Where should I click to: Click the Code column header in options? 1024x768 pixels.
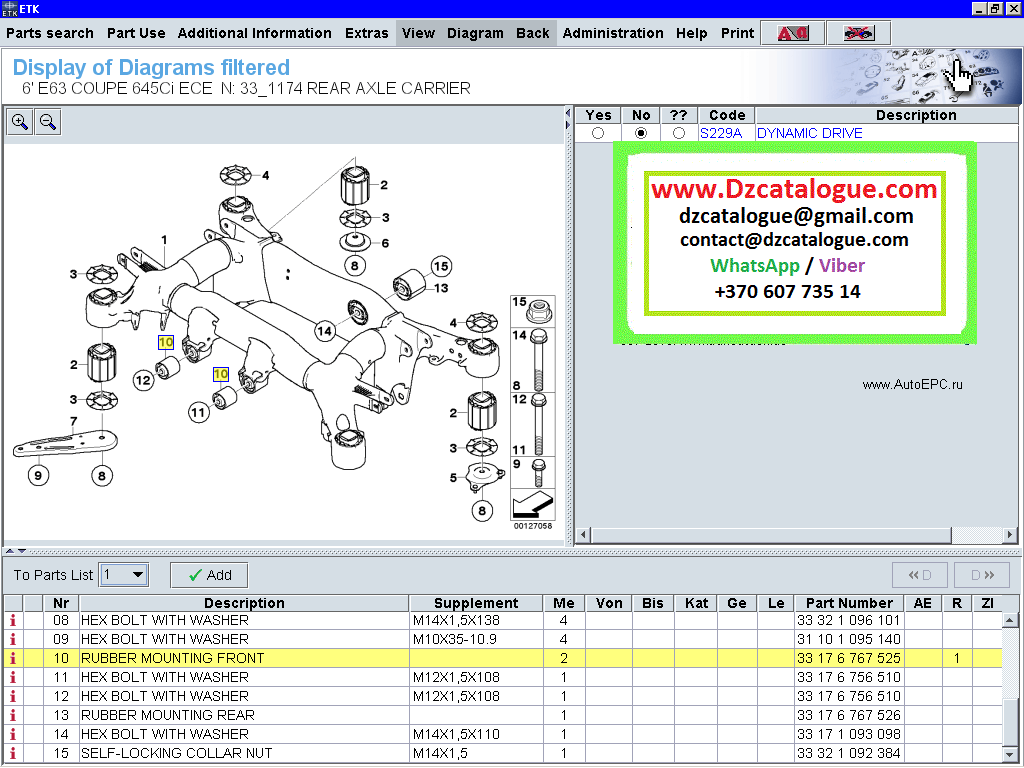[x=727, y=115]
